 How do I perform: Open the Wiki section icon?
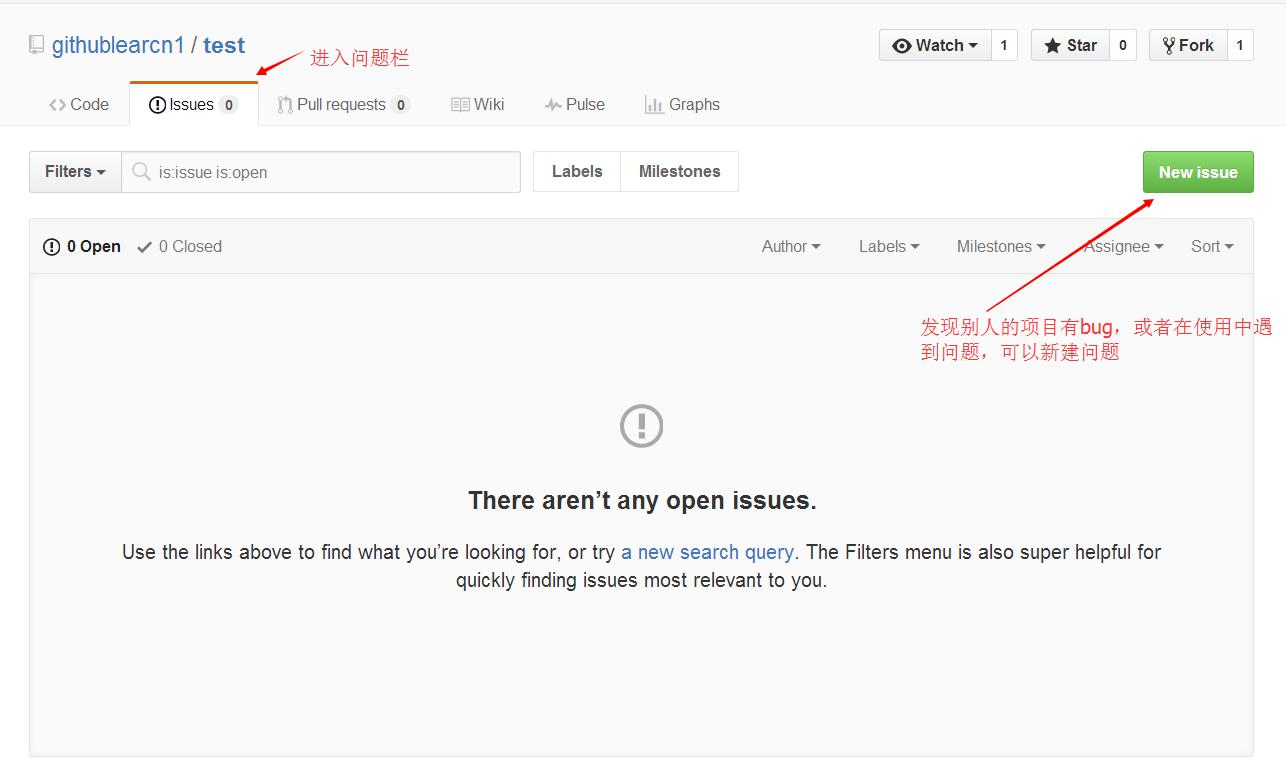coord(461,104)
